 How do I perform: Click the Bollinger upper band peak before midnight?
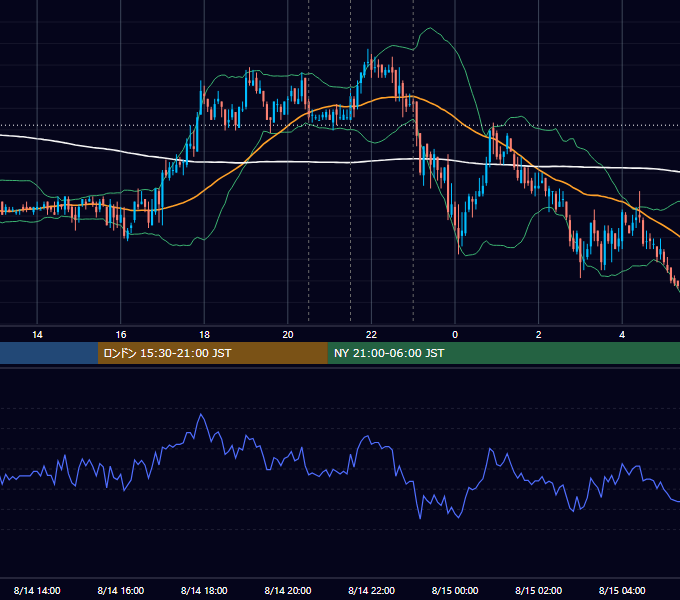pyautogui.click(x=430, y=28)
